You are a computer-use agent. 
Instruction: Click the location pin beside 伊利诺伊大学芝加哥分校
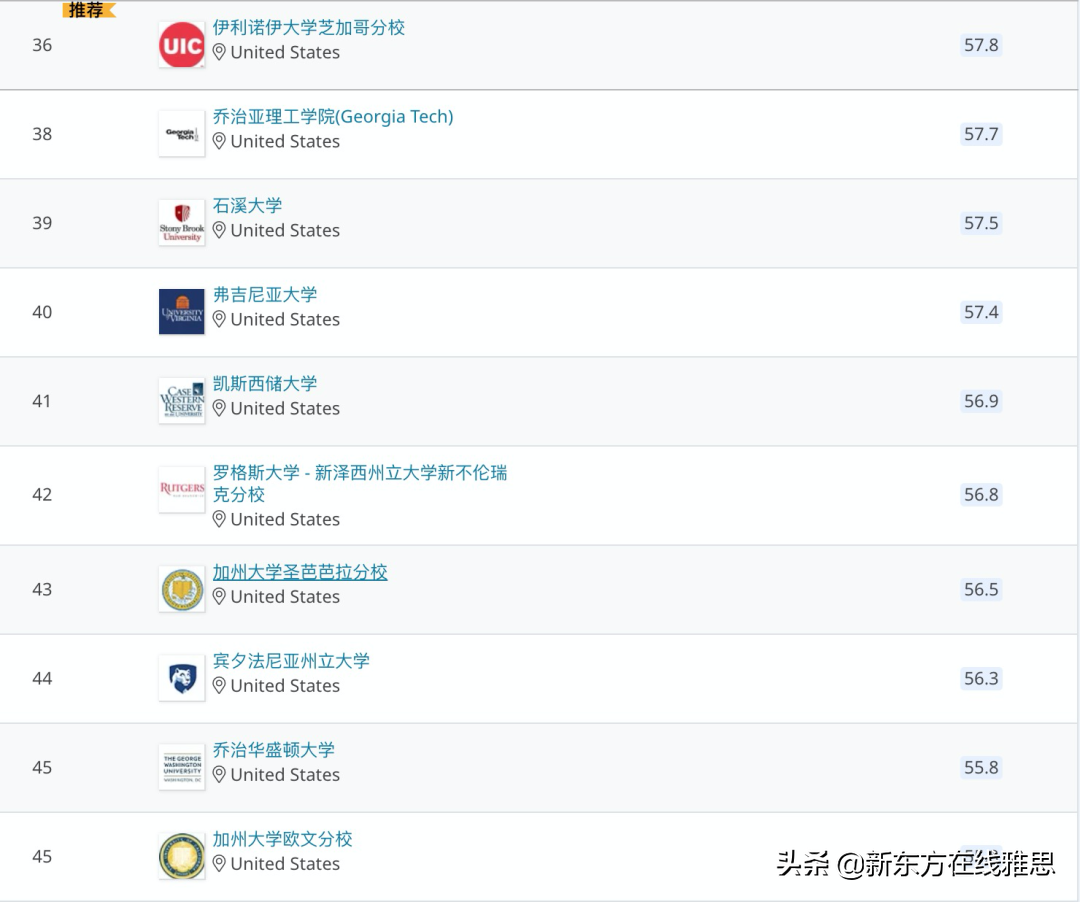coord(219,52)
